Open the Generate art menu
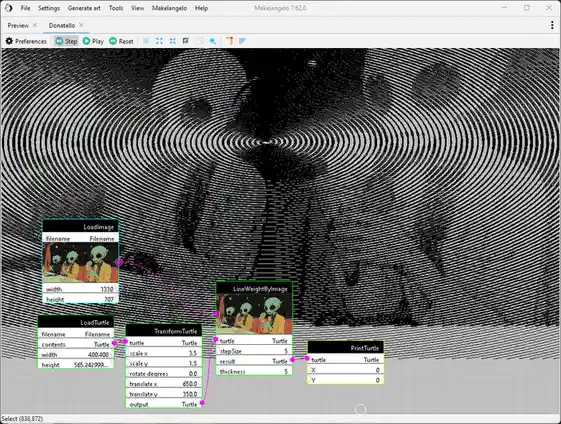 click(84, 8)
